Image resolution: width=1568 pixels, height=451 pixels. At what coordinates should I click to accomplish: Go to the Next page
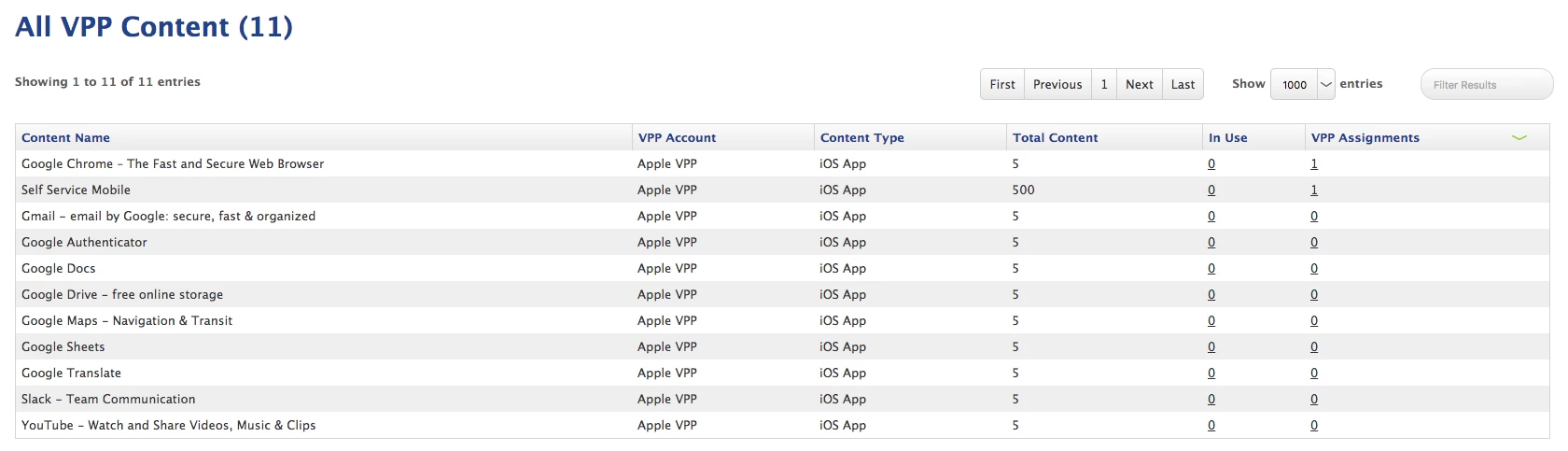(1140, 84)
